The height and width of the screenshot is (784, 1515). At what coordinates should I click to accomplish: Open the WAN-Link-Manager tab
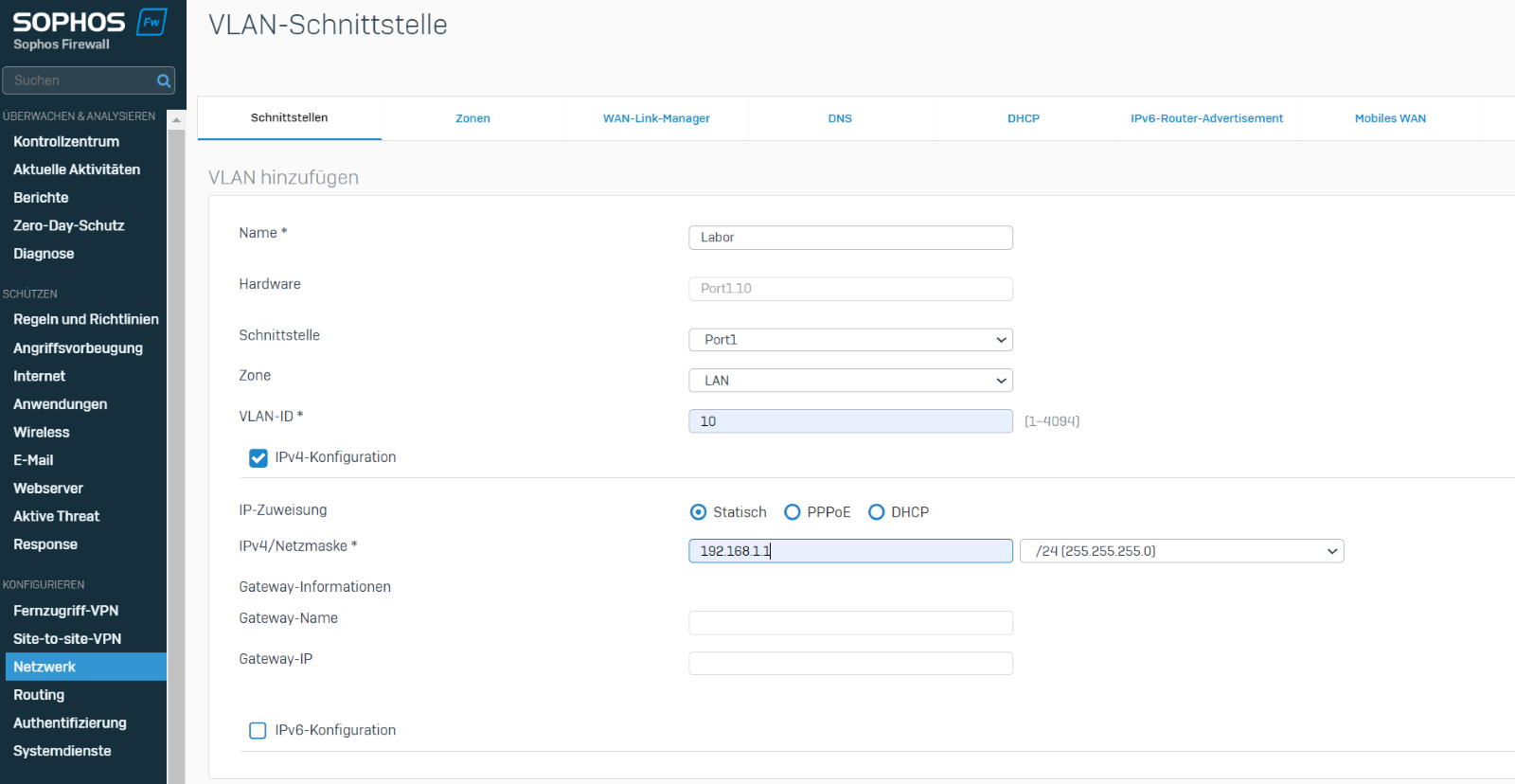pos(656,118)
